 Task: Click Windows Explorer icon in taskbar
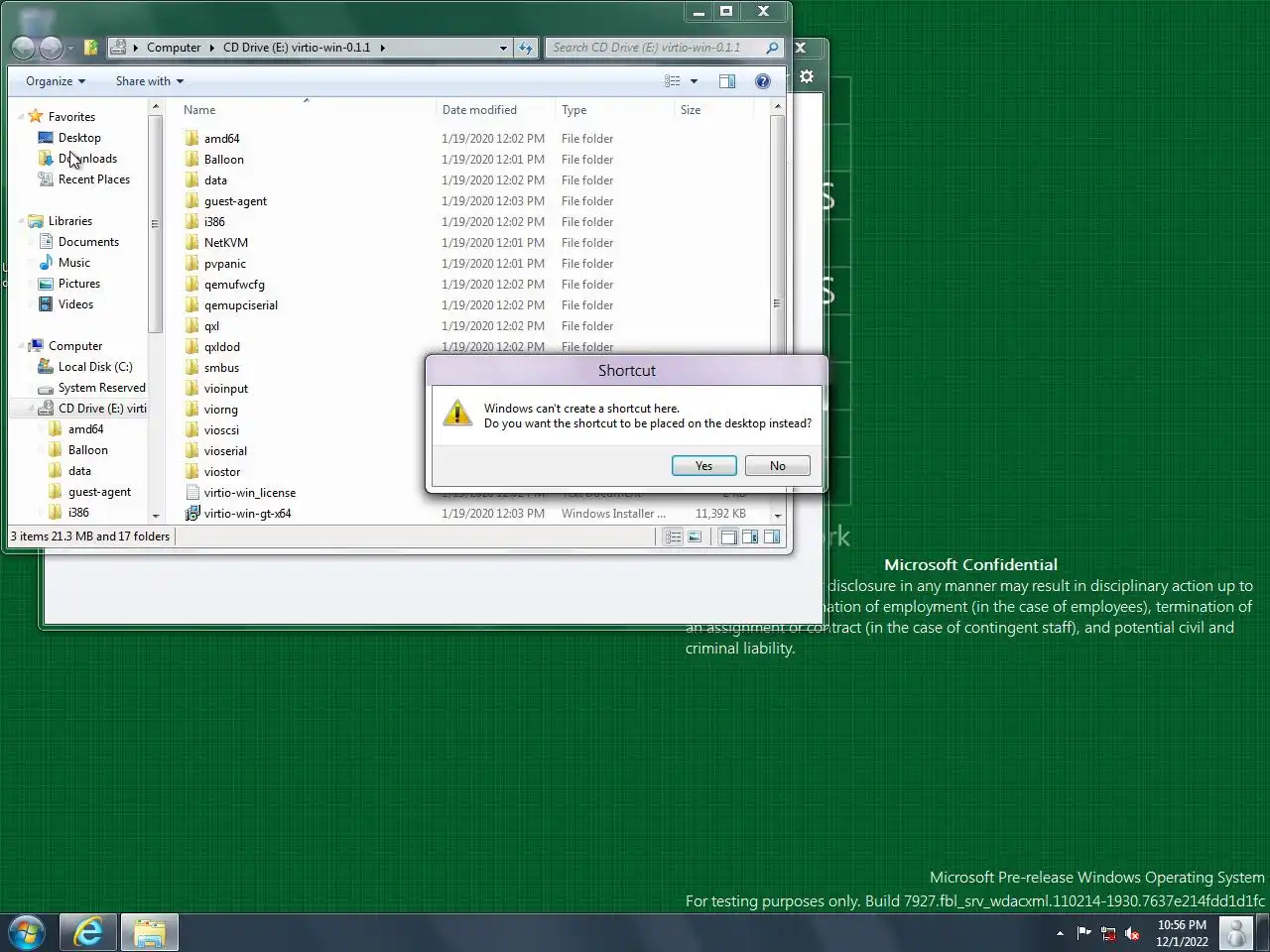click(x=150, y=933)
